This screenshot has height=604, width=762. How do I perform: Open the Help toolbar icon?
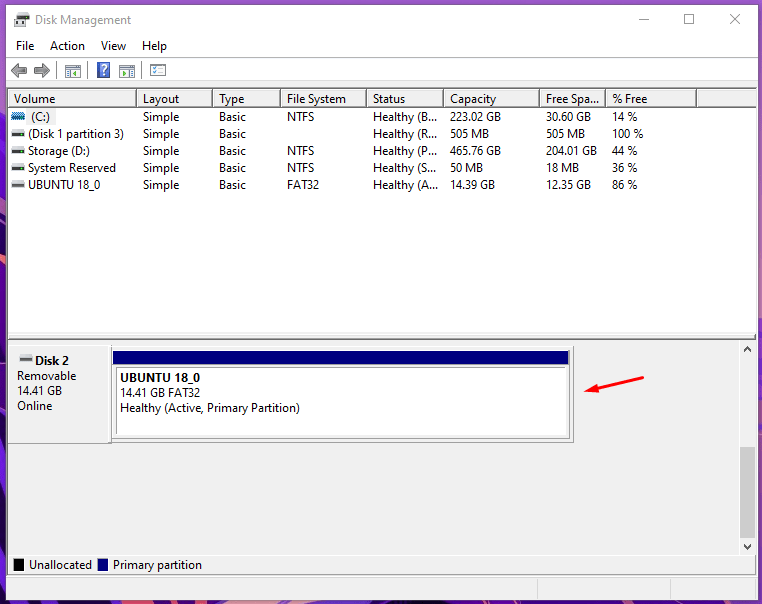click(x=103, y=70)
